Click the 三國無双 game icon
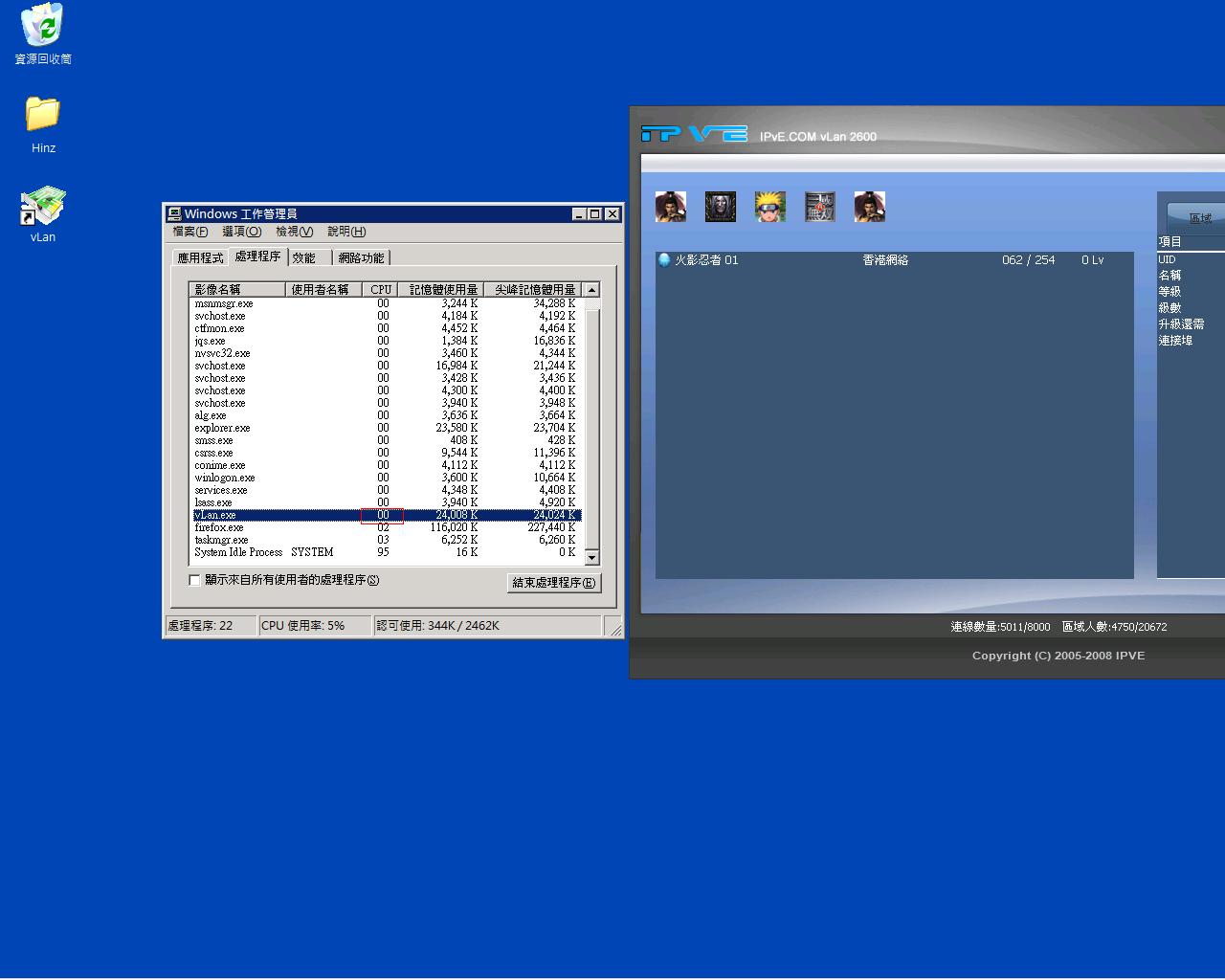 [819, 207]
